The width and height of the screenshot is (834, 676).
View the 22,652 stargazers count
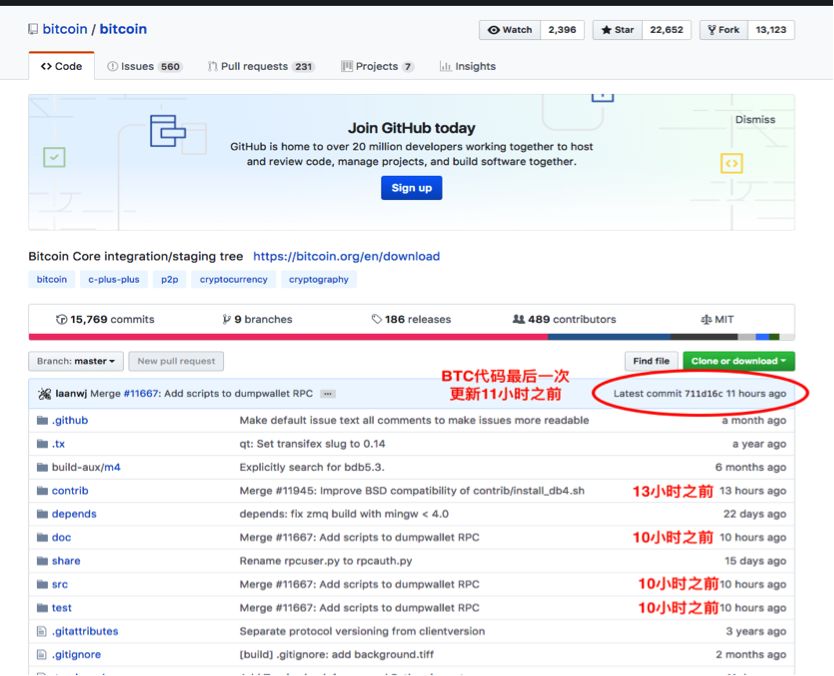[666, 30]
